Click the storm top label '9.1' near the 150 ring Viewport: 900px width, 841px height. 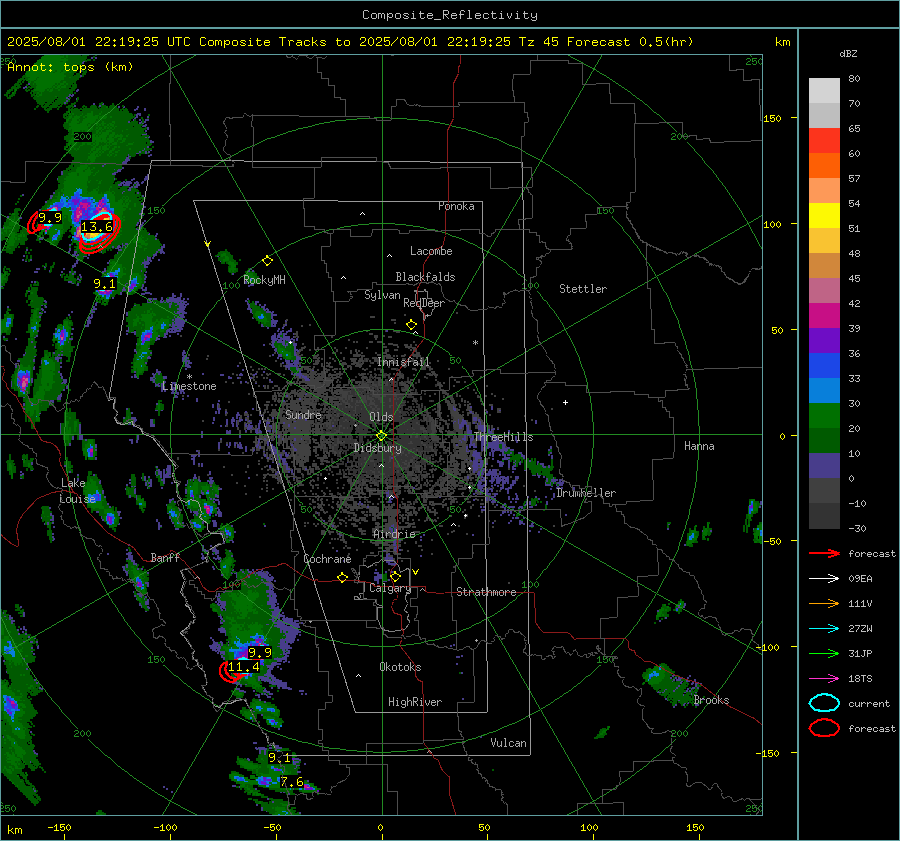coord(104,284)
